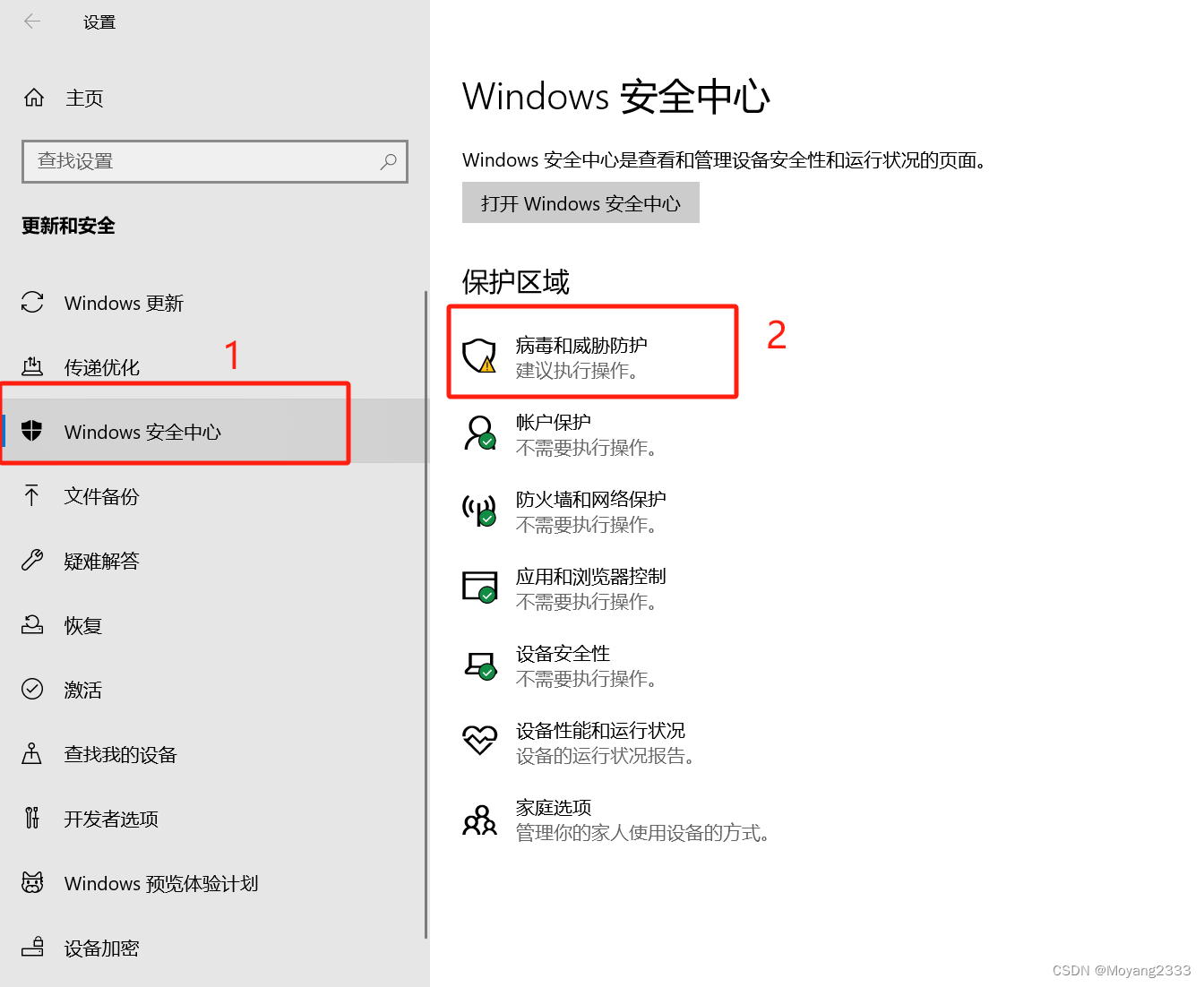Click the device health heart icon
1204x987 pixels.
pos(479,741)
